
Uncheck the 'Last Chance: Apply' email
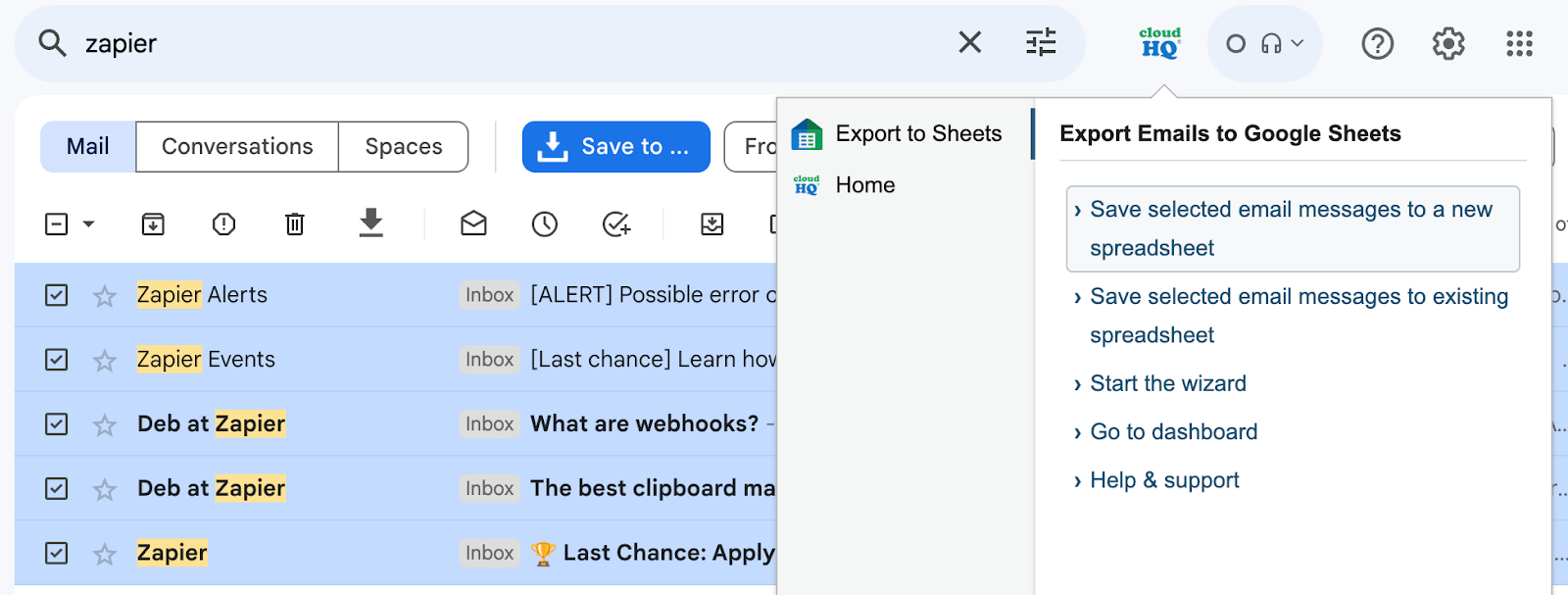point(57,553)
